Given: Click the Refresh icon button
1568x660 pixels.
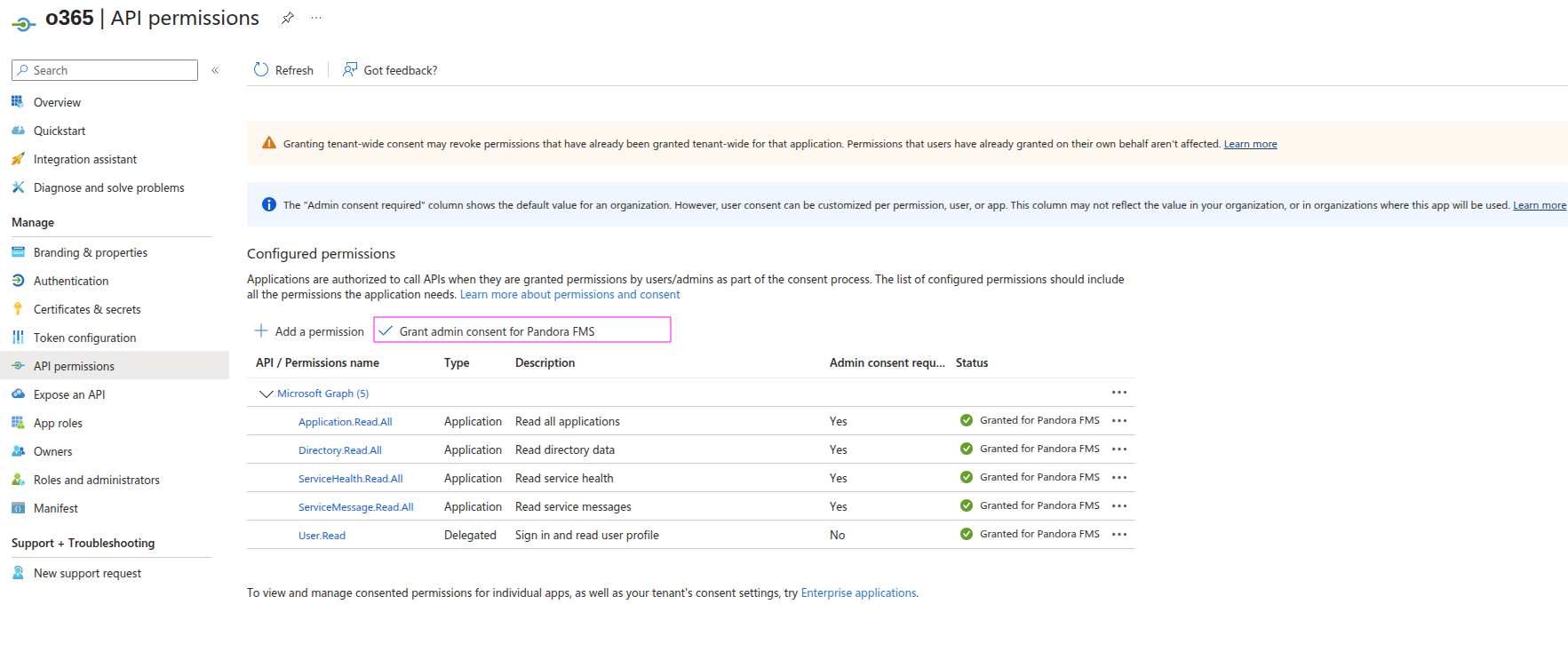Looking at the screenshot, I should 261,69.
